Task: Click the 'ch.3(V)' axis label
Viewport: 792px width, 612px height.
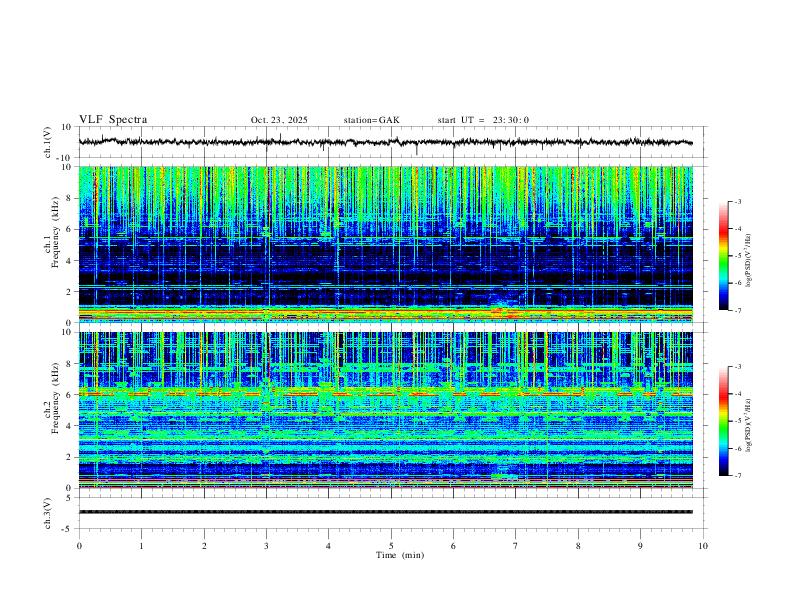Action: pos(48,514)
